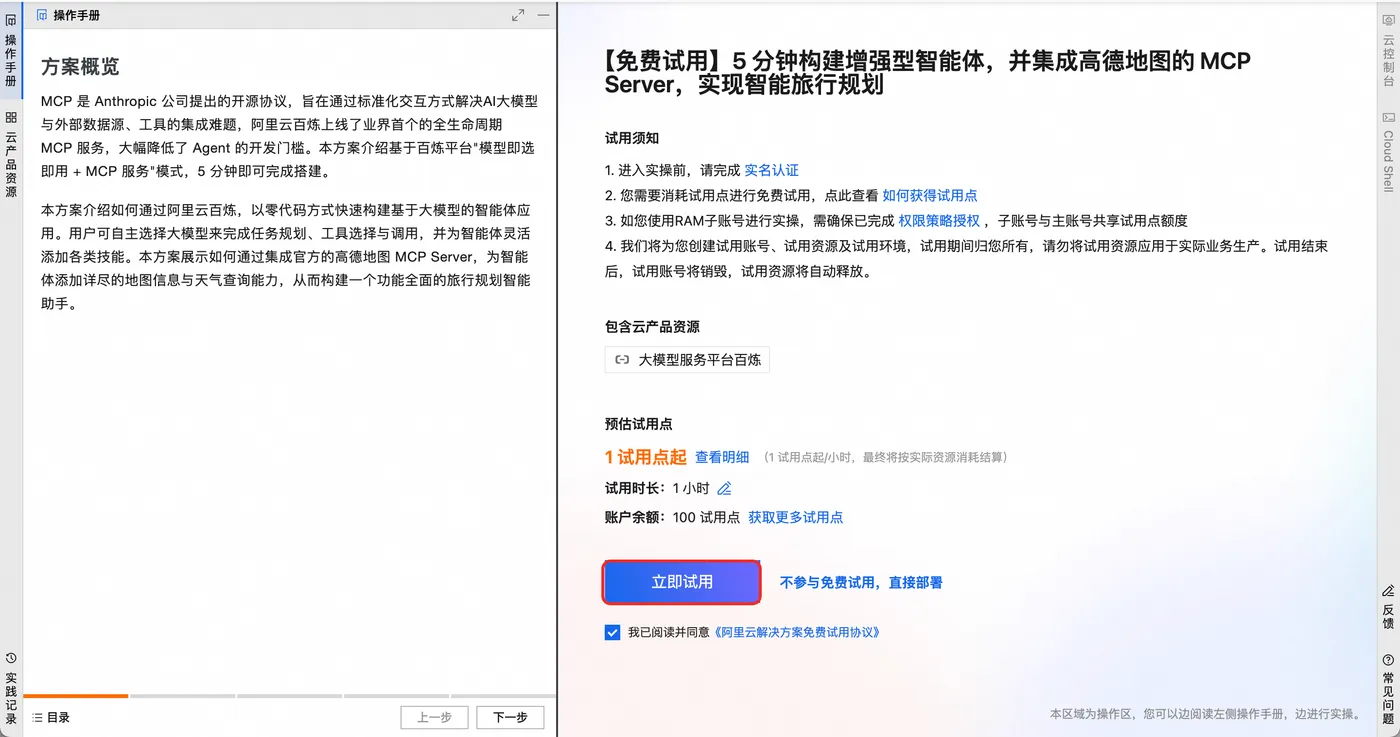
Task: Expand the manual panel to fullscreen
Action: 518,15
